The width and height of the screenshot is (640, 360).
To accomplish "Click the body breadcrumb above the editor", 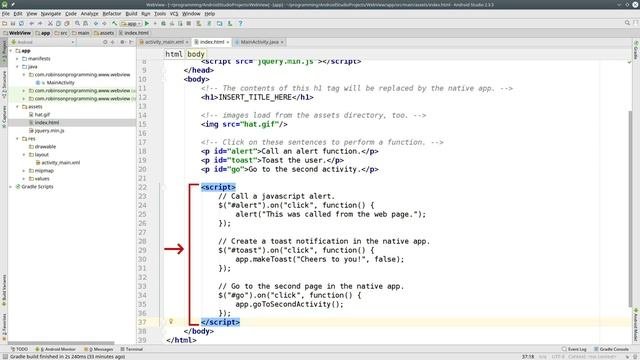I will tap(196, 54).
